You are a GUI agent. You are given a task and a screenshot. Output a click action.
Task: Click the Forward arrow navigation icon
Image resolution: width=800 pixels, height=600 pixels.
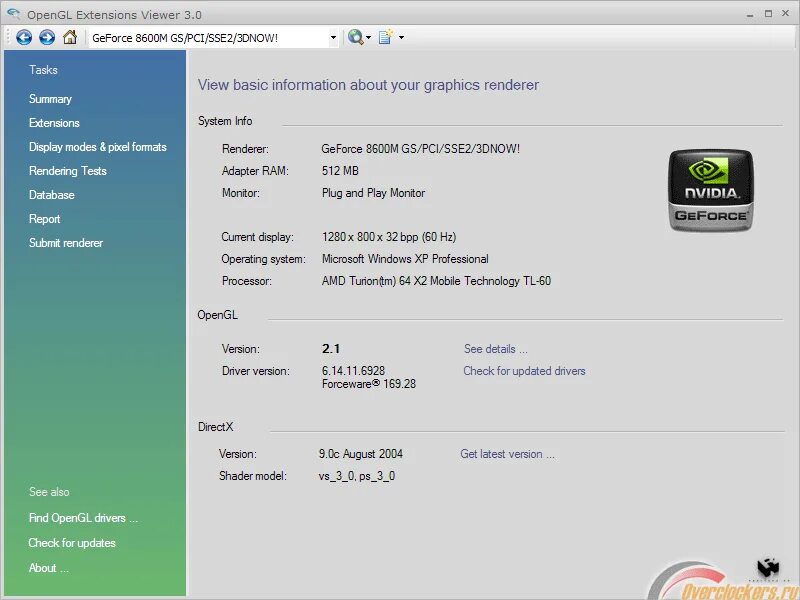pos(47,37)
